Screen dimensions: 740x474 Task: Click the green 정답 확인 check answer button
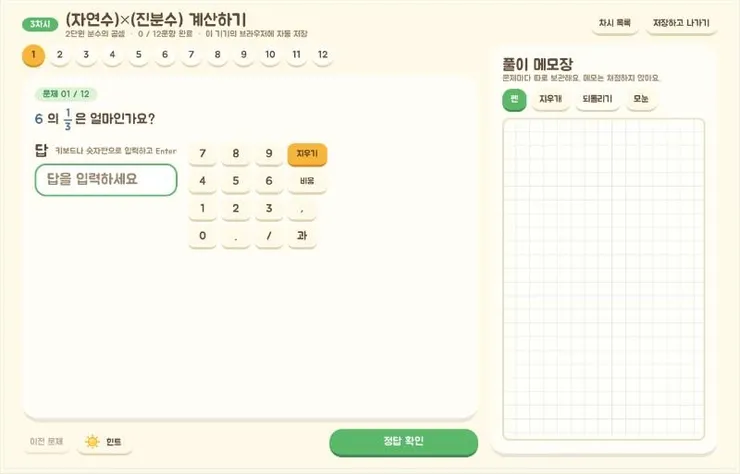404,442
